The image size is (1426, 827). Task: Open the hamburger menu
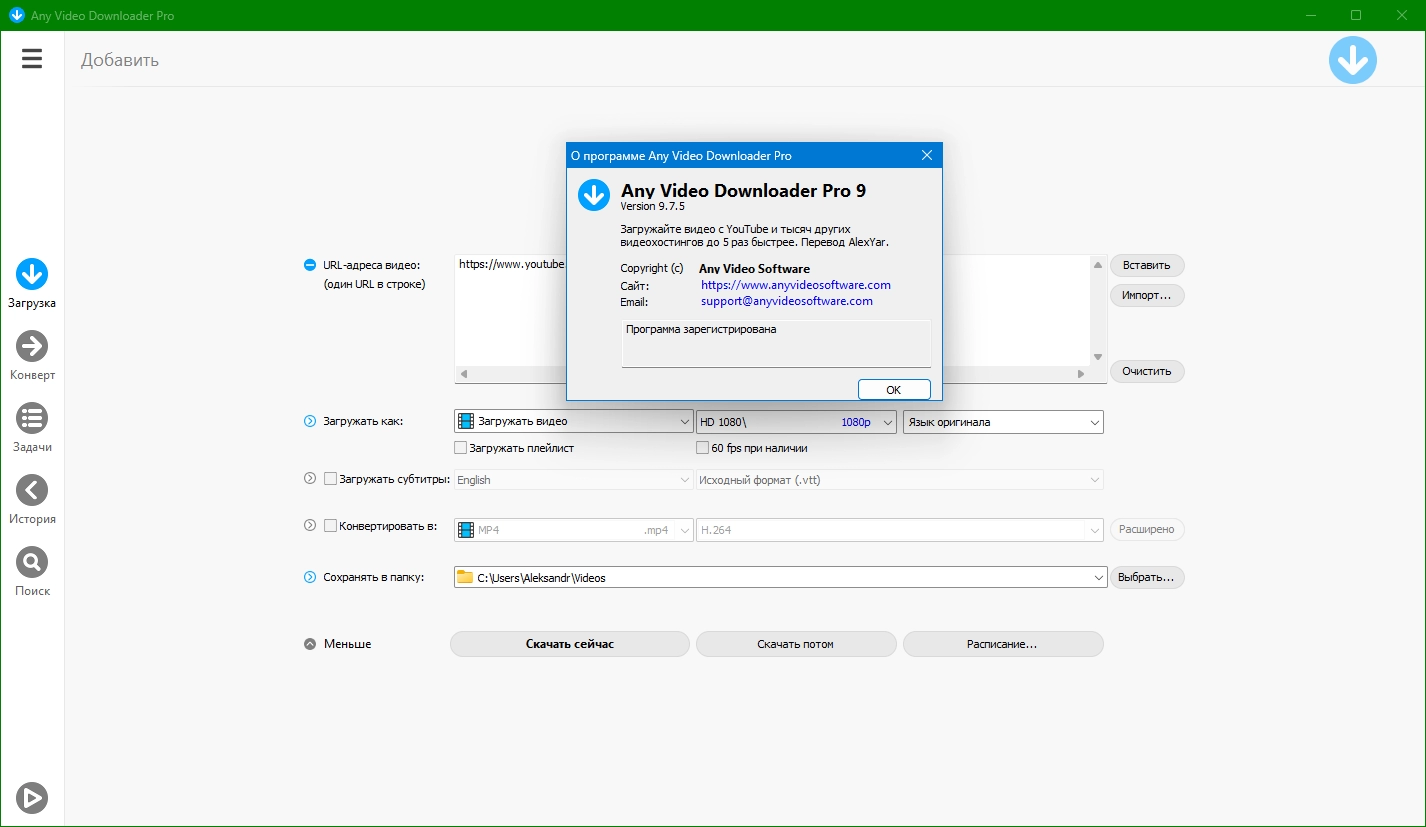pos(32,59)
